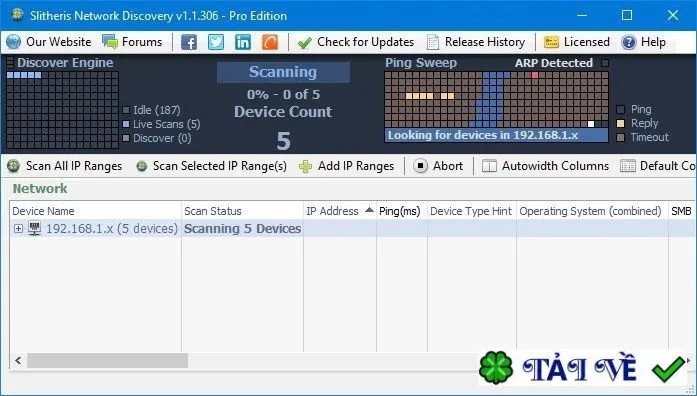Click the application icon in title bar
This screenshot has height=396, width=697.
pos(17,15)
